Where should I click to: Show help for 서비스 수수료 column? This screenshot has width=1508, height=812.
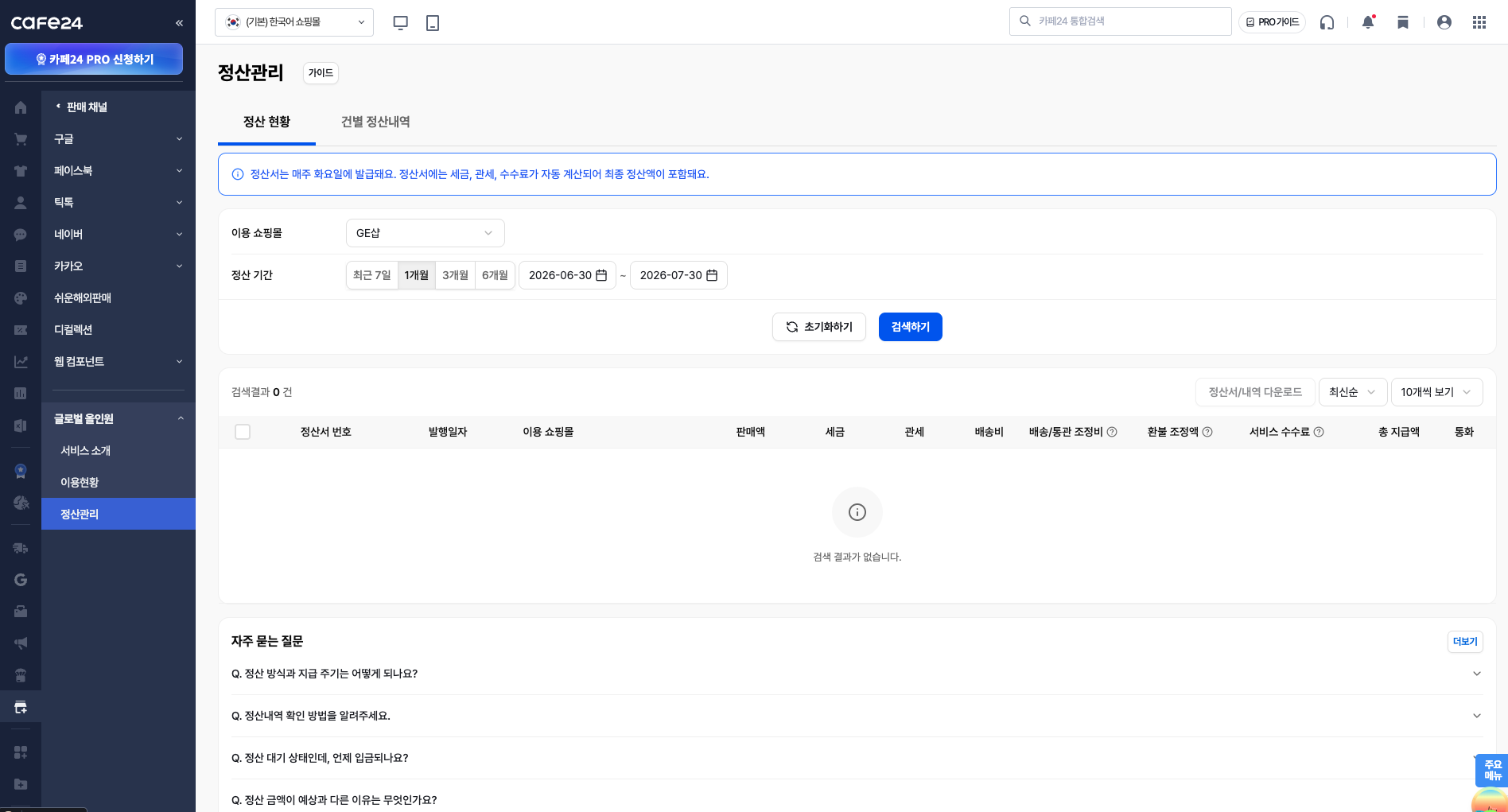click(1319, 432)
